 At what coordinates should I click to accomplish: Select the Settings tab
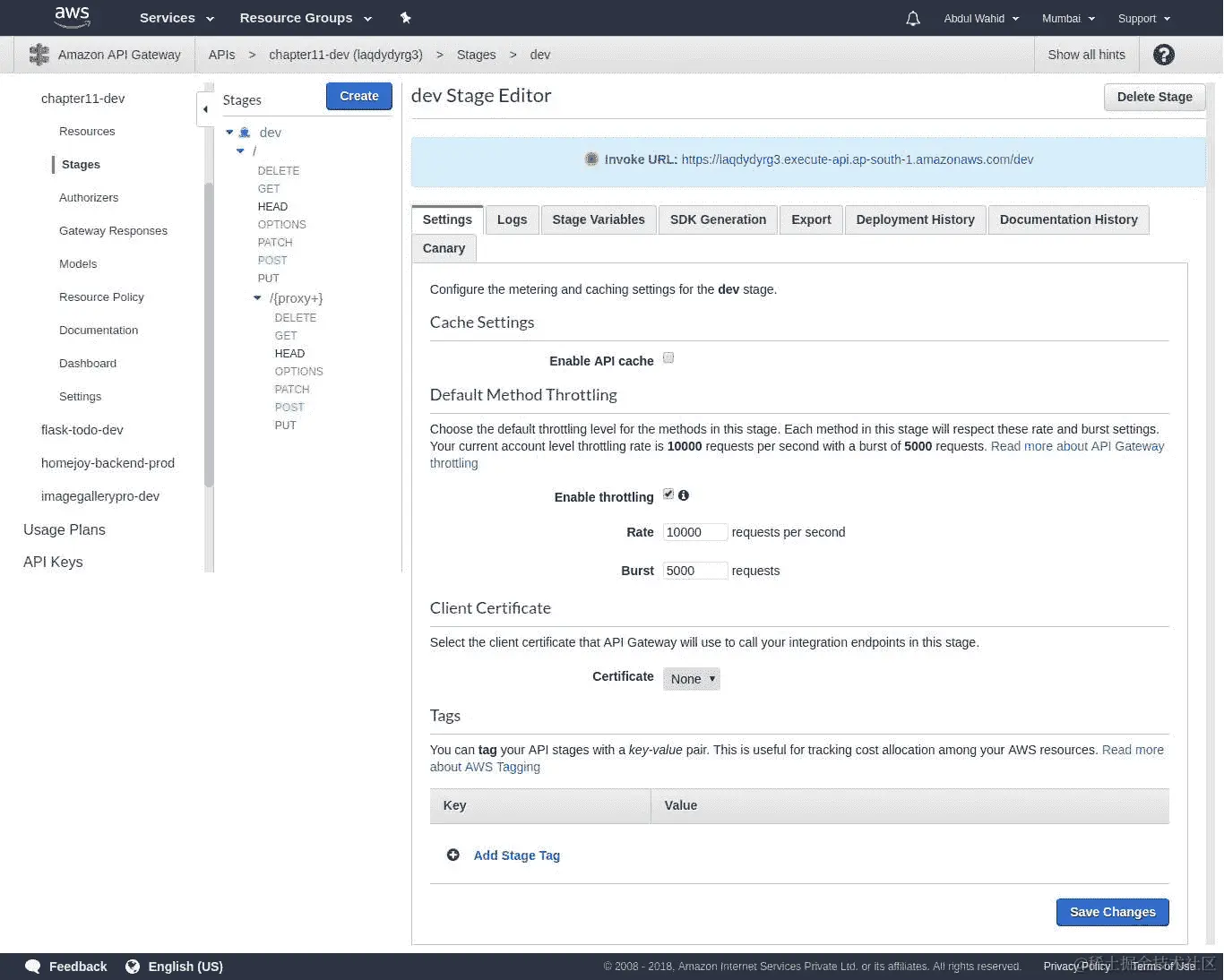[447, 219]
